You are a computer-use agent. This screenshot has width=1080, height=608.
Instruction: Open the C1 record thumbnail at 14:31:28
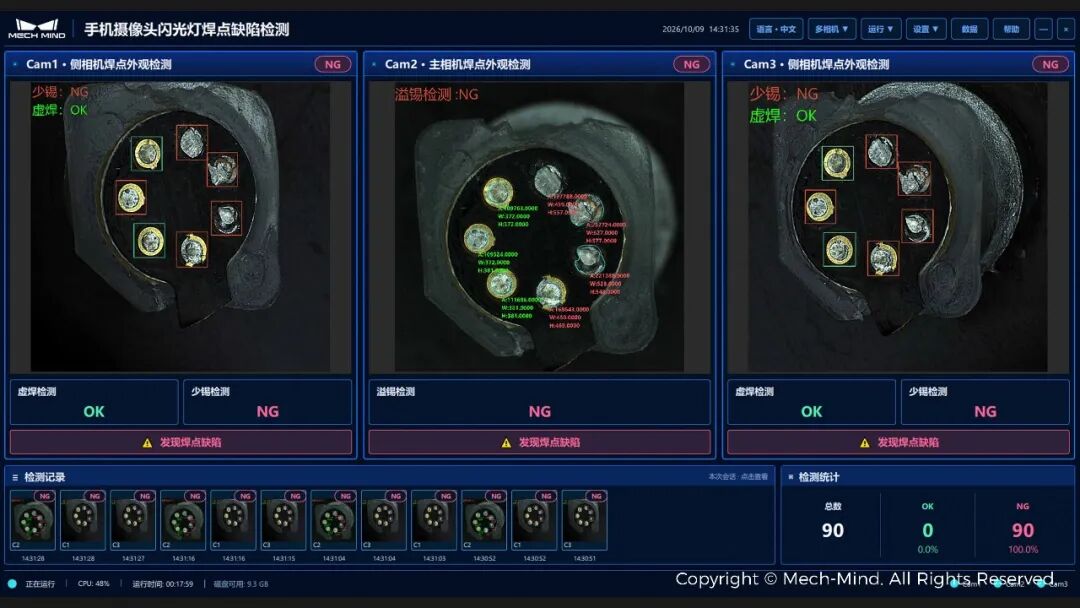[x=83, y=521]
